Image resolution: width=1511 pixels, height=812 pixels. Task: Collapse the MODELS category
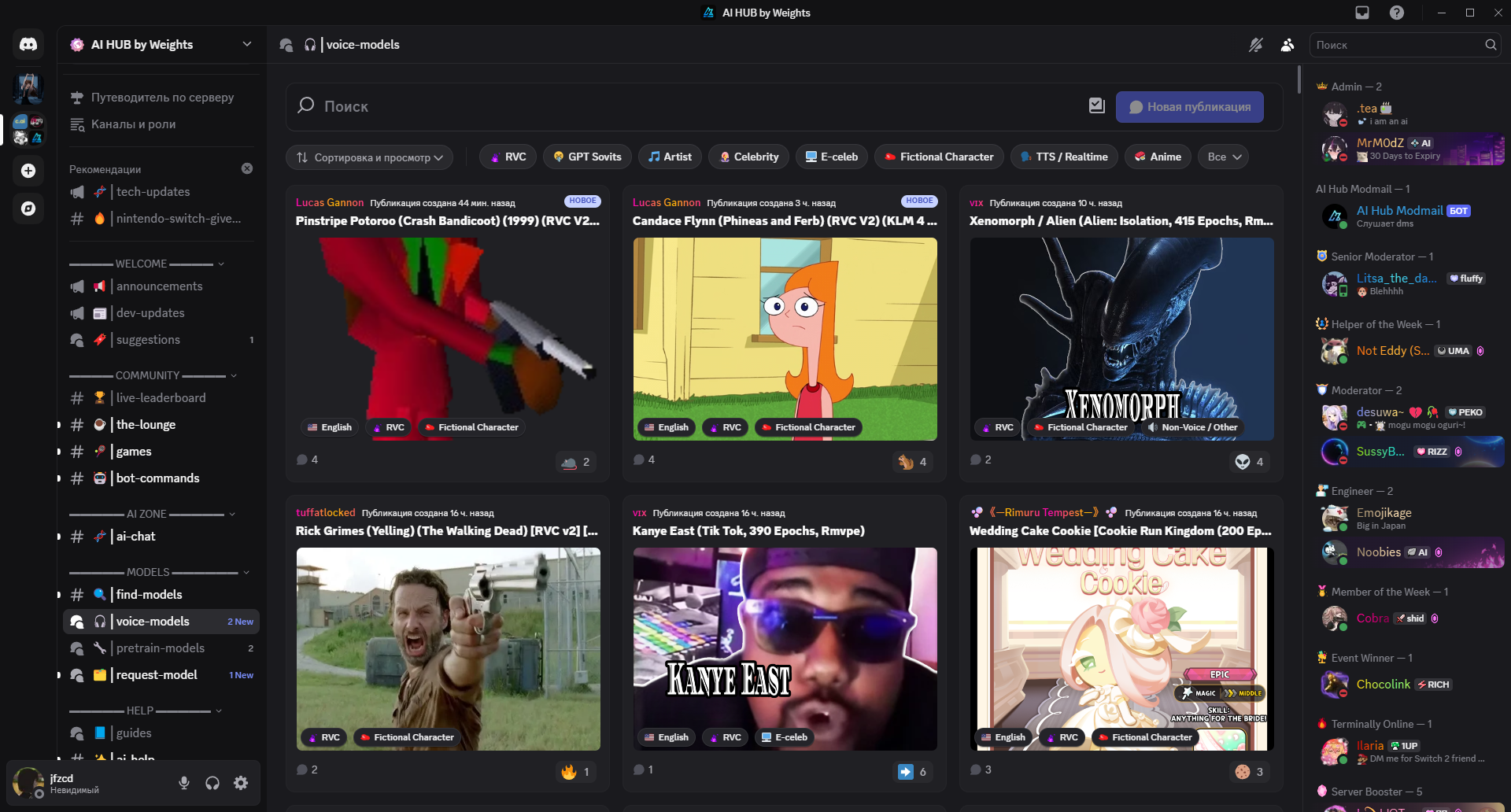point(159,572)
